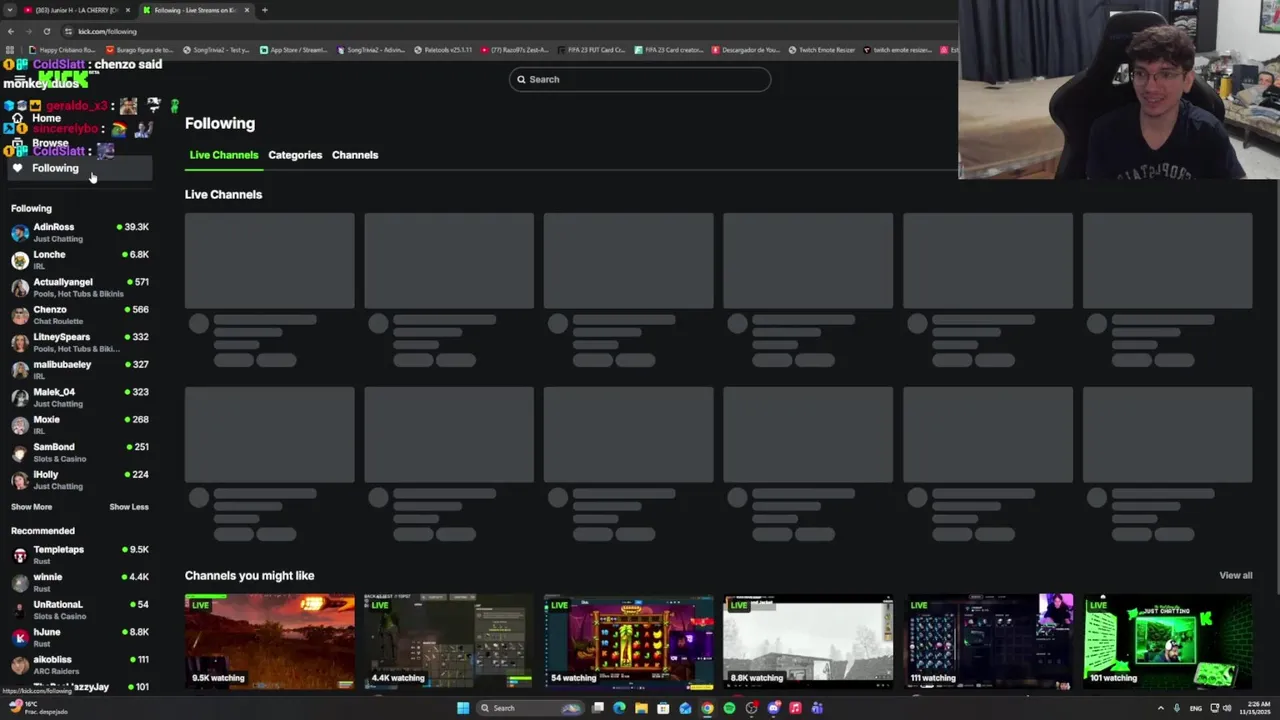Show hidden system tray icons

[x=1161, y=708]
